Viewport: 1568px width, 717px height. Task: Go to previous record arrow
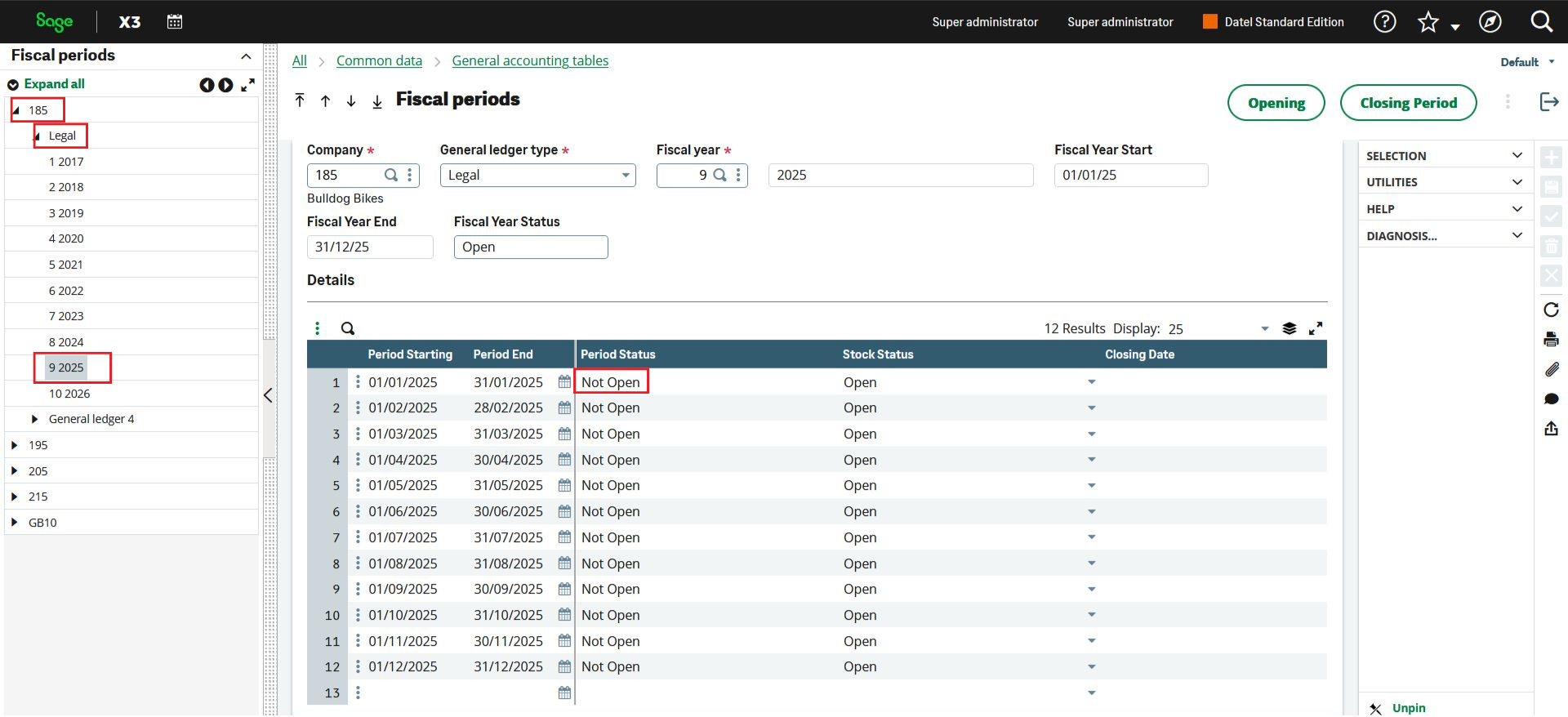[325, 100]
